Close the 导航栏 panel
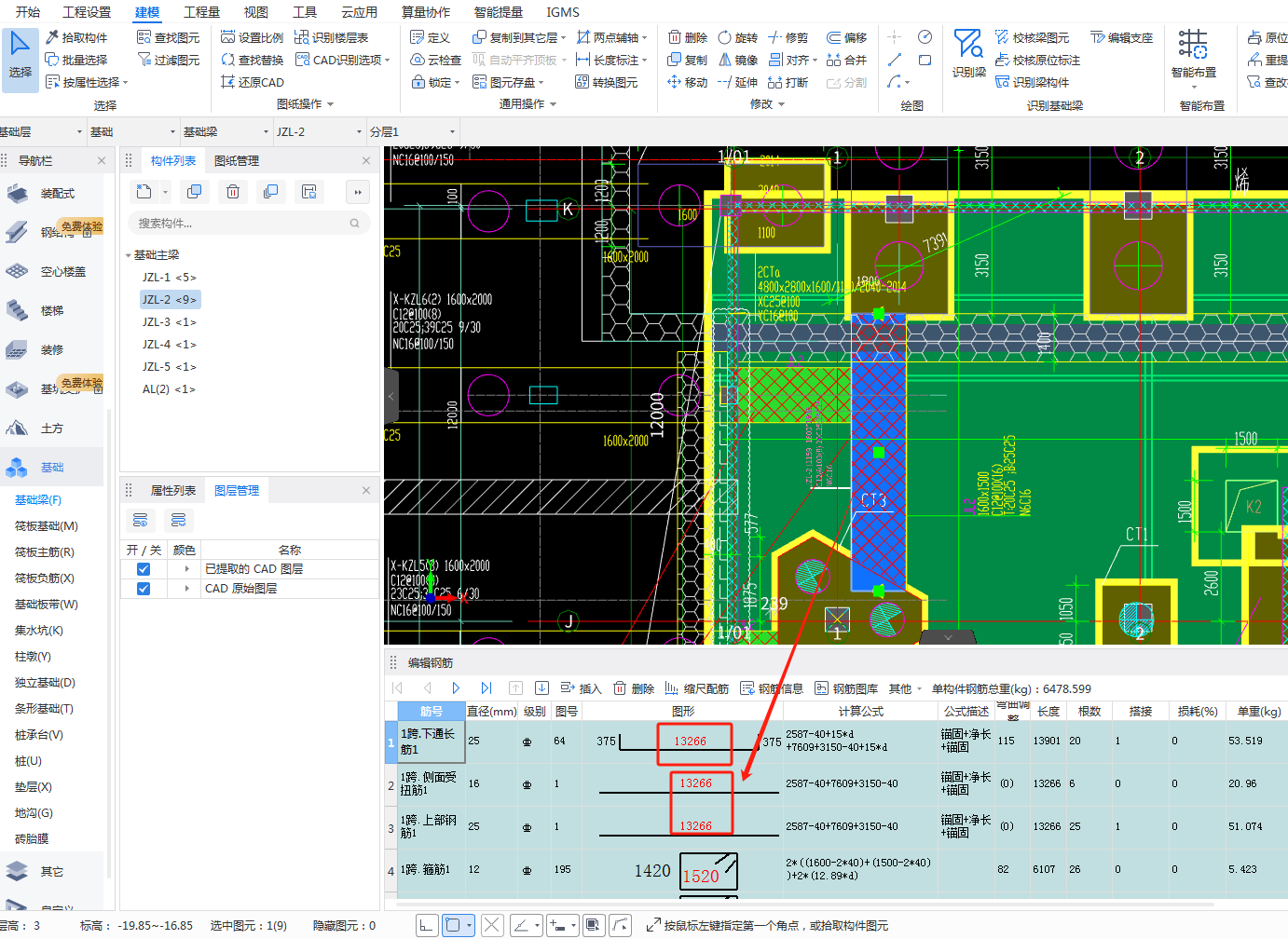The image size is (1288, 939). point(102,160)
